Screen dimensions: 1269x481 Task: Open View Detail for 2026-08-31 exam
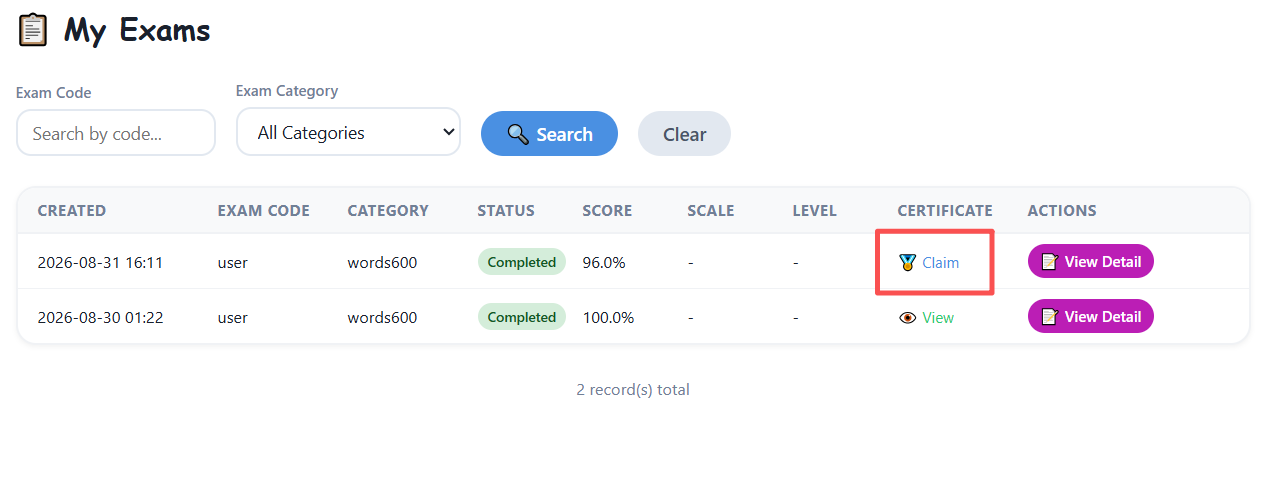click(1091, 262)
